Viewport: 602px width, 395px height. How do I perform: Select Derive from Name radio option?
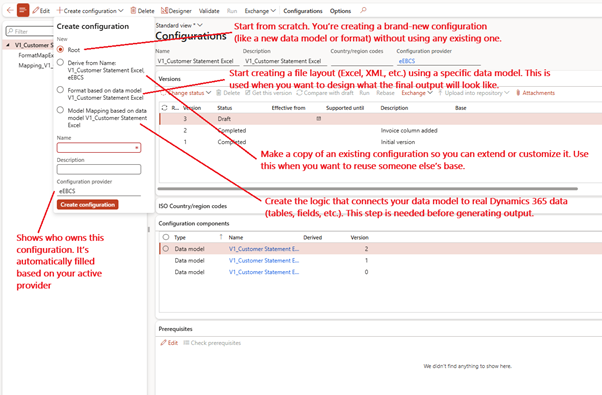[60, 62]
